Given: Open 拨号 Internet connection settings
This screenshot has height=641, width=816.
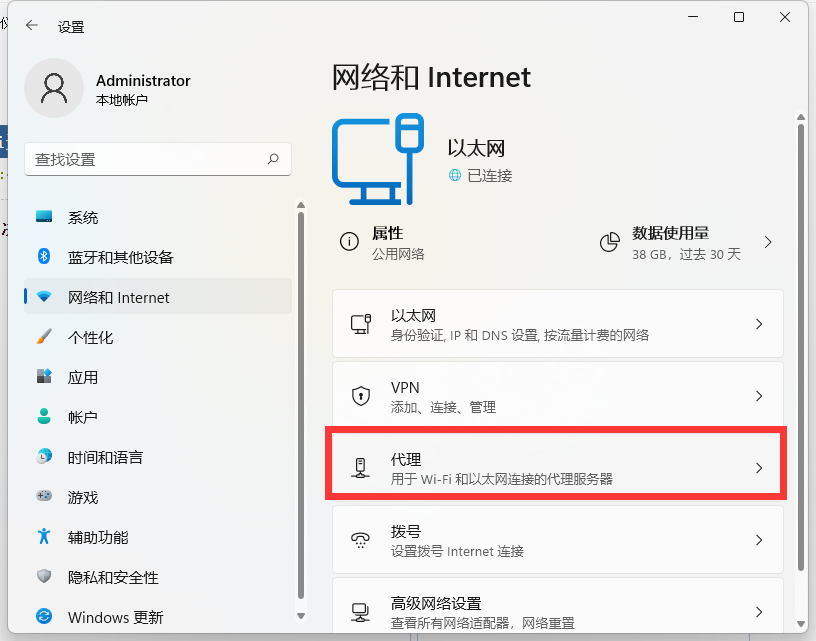Looking at the screenshot, I should 558,540.
